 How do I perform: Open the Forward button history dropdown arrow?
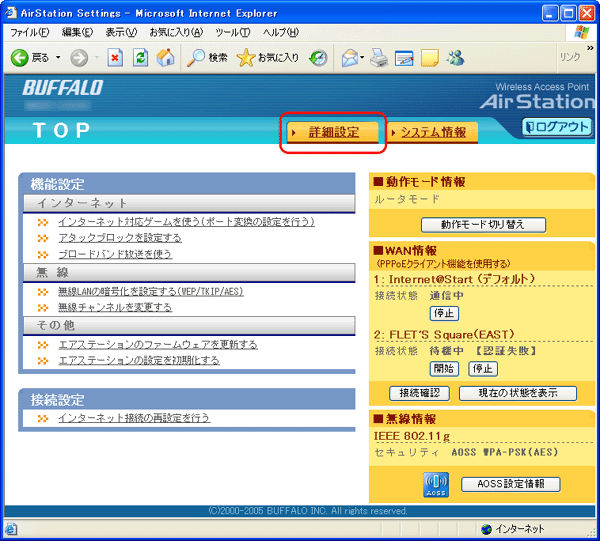click(97, 58)
